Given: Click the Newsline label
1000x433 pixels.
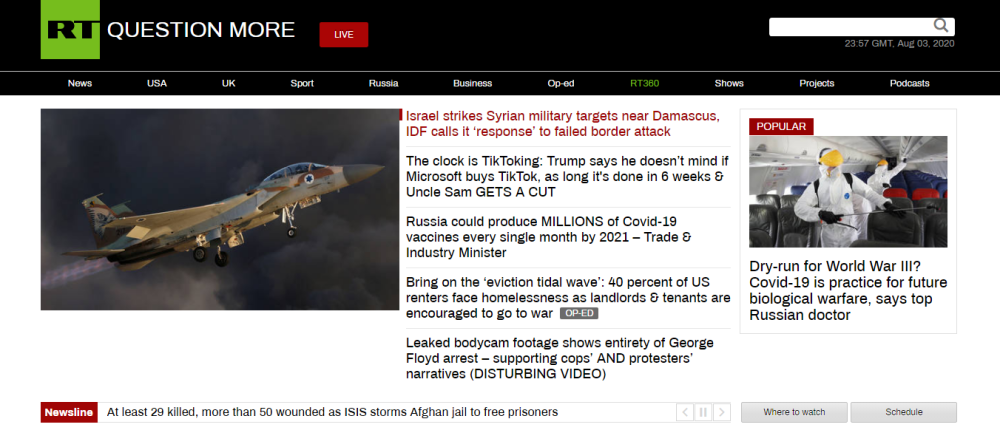Looking at the screenshot, I should coord(69,413).
